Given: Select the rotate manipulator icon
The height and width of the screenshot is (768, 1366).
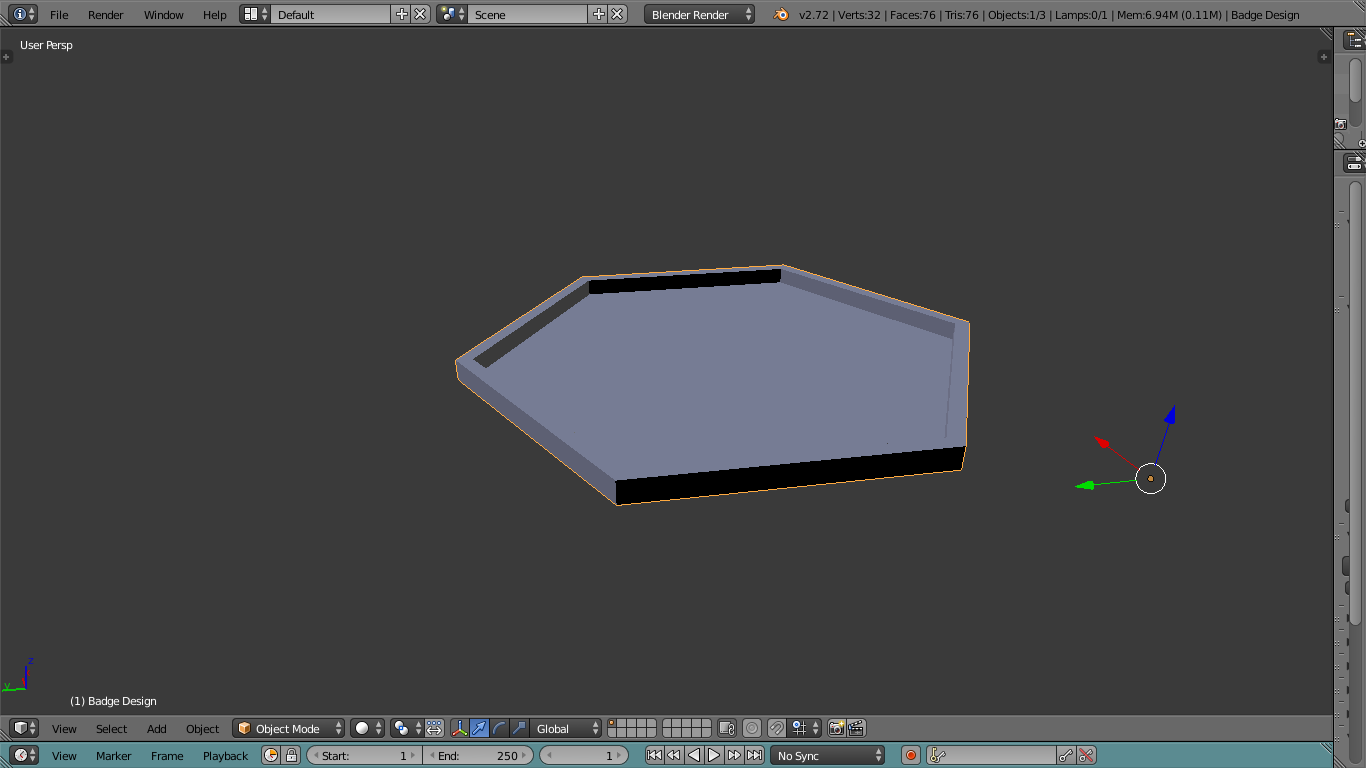Looking at the screenshot, I should click(x=499, y=728).
